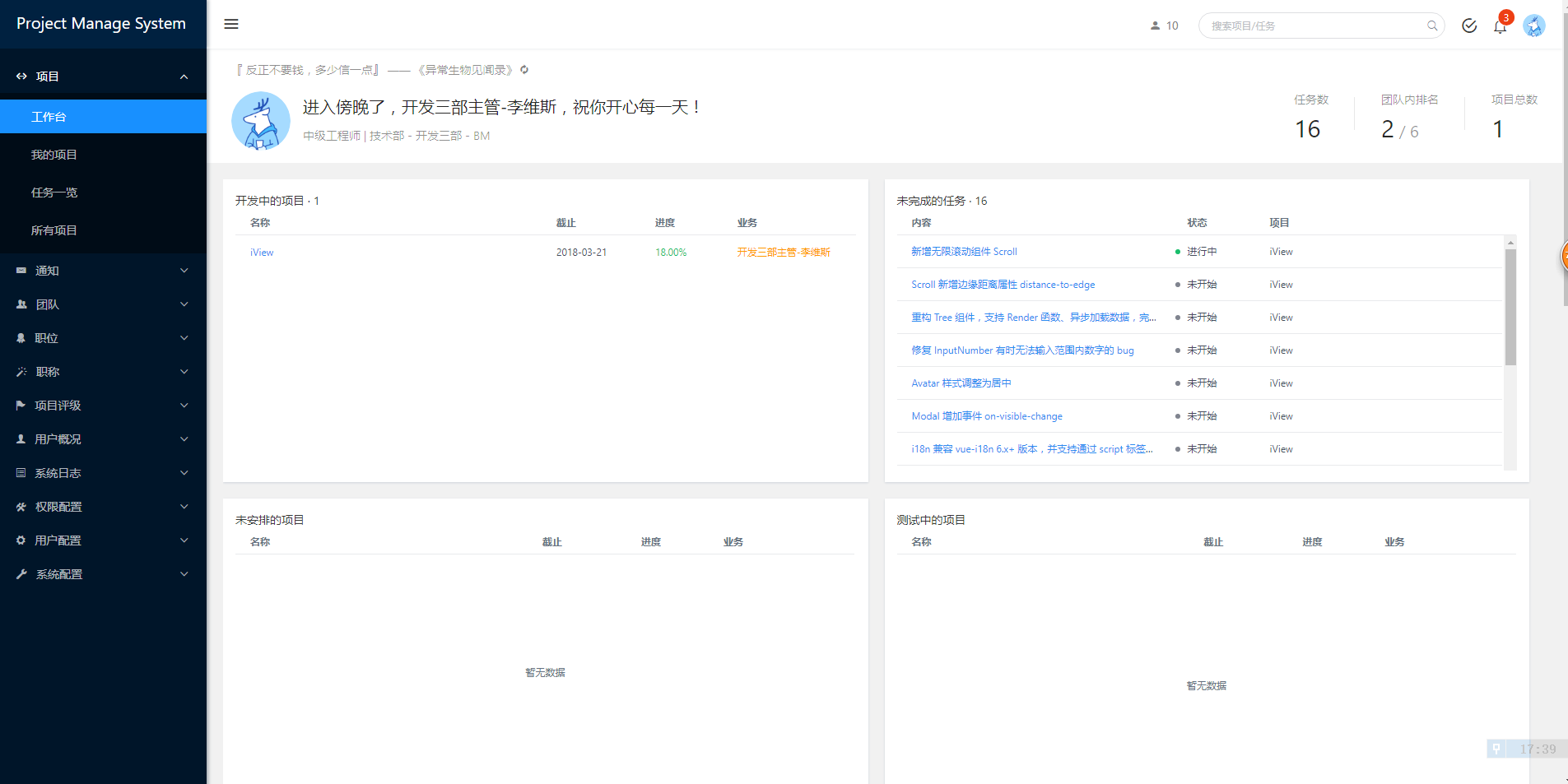The image size is (1568, 784).
Task: Click the 进行中 status of Scroll task
Action: pos(1202,252)
